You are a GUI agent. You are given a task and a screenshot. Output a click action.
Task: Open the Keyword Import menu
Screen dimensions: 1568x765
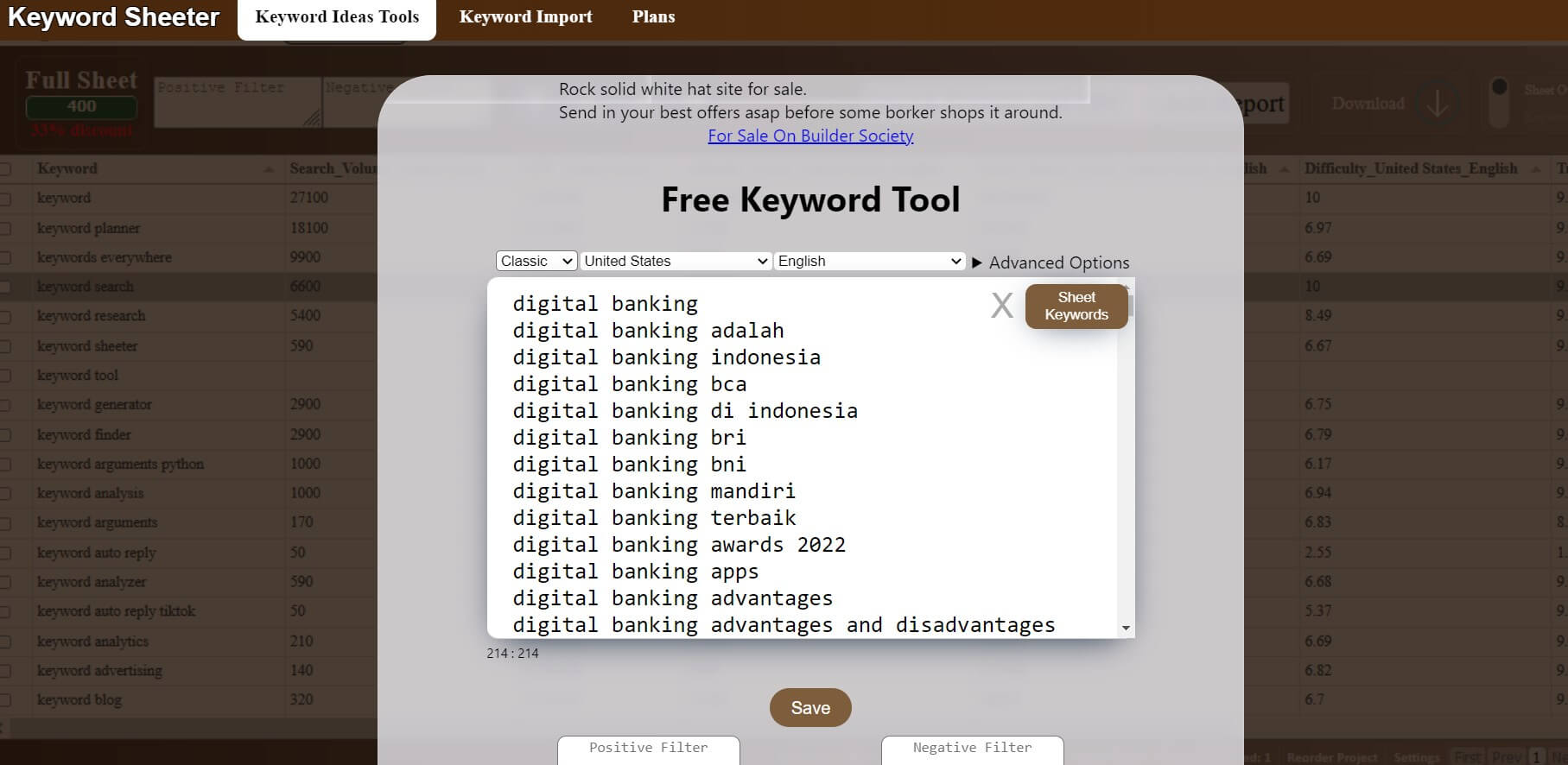(x=525, y=17)
